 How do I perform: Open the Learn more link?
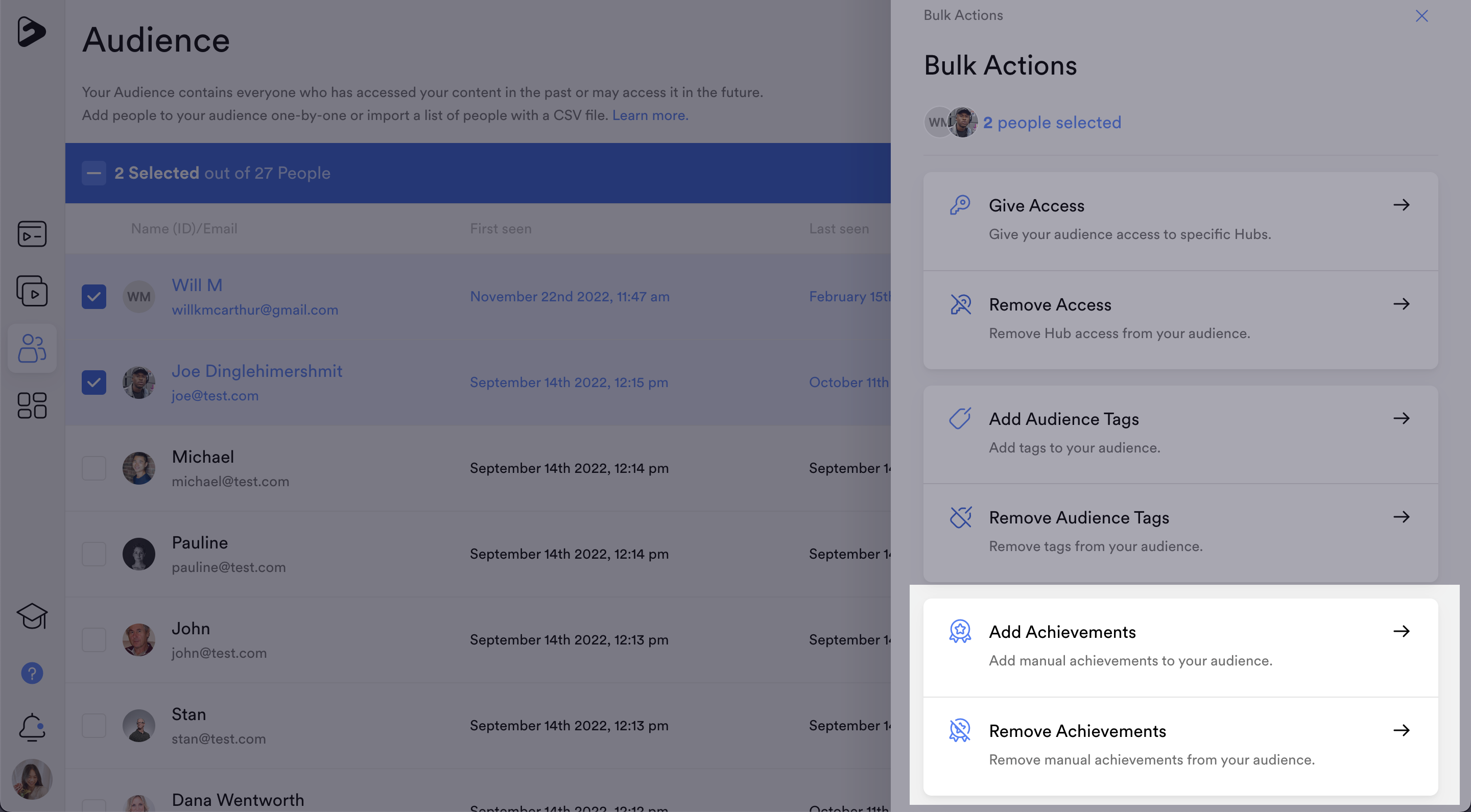coord(650,115)
